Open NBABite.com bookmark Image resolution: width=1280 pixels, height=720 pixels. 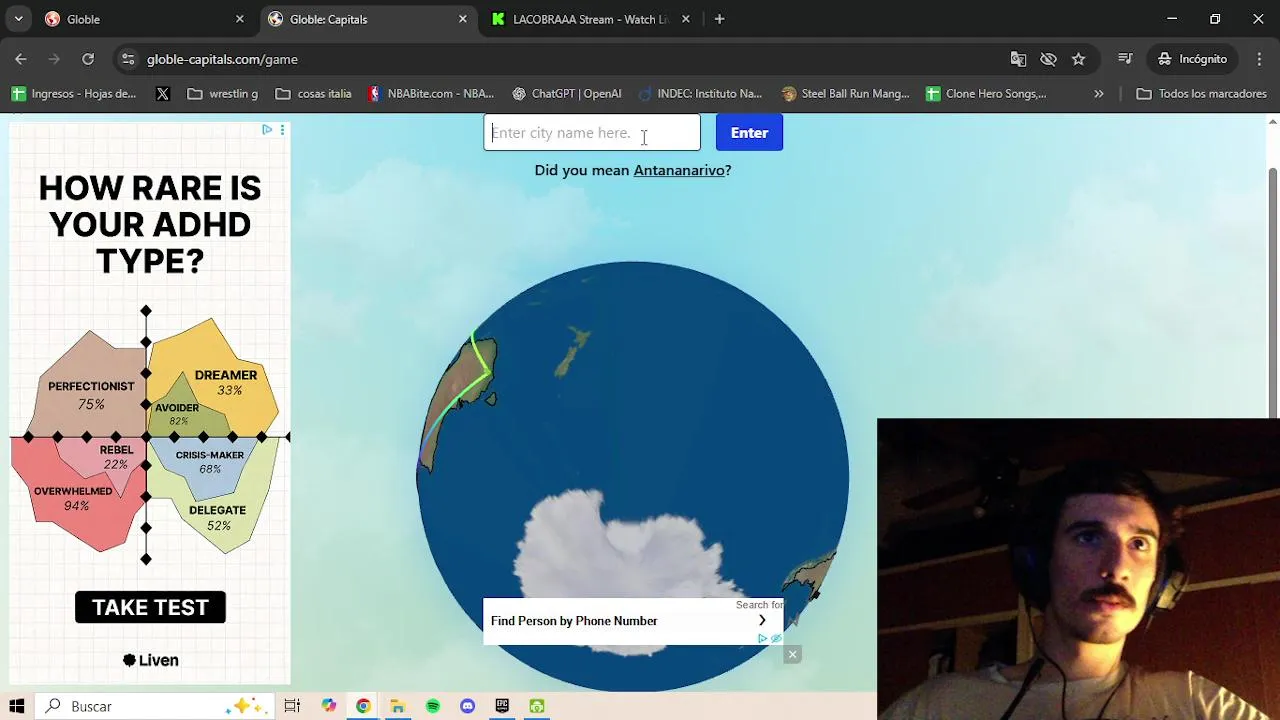pyautogui.click(x=430, y=94)
